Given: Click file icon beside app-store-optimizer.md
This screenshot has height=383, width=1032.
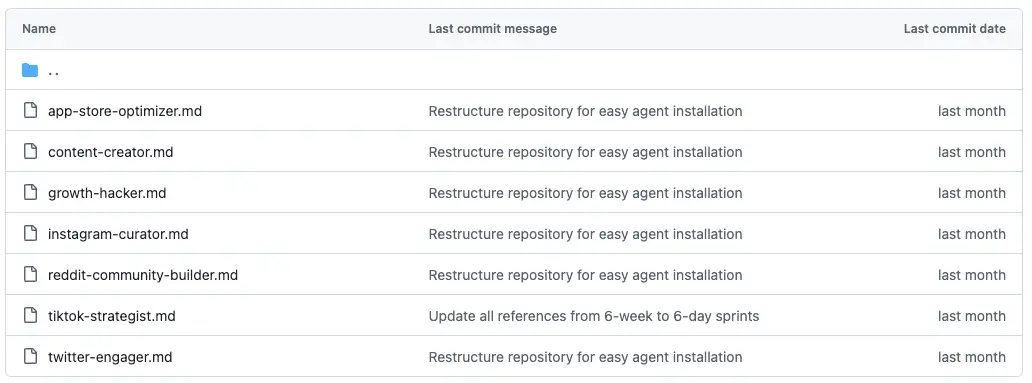Looking at the screenshot, I should tap(30, 111).
